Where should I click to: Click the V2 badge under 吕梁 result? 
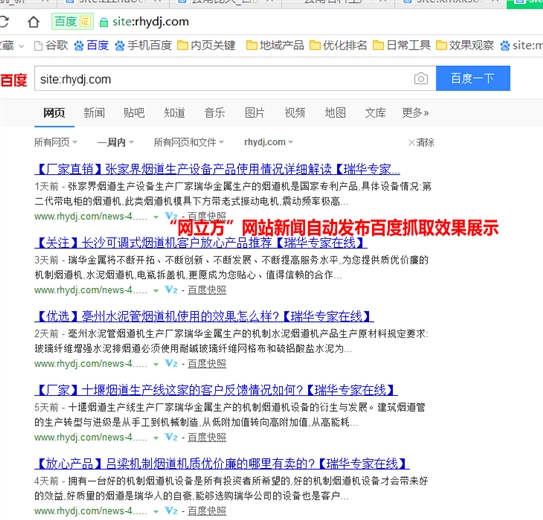pyautogui.click(x=171, y=511)
